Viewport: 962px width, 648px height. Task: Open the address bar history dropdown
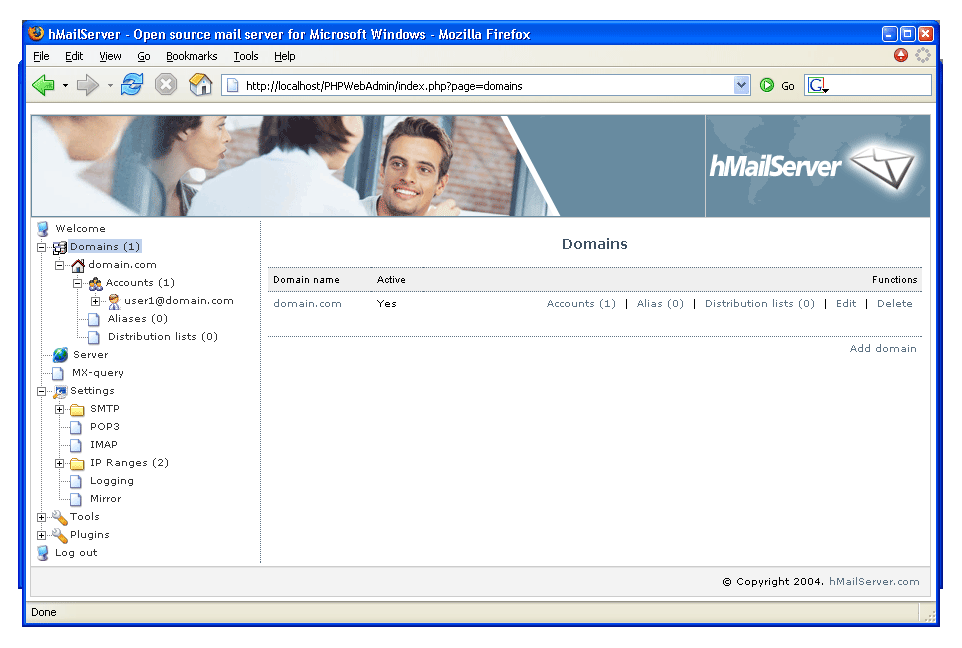(741, 85)
